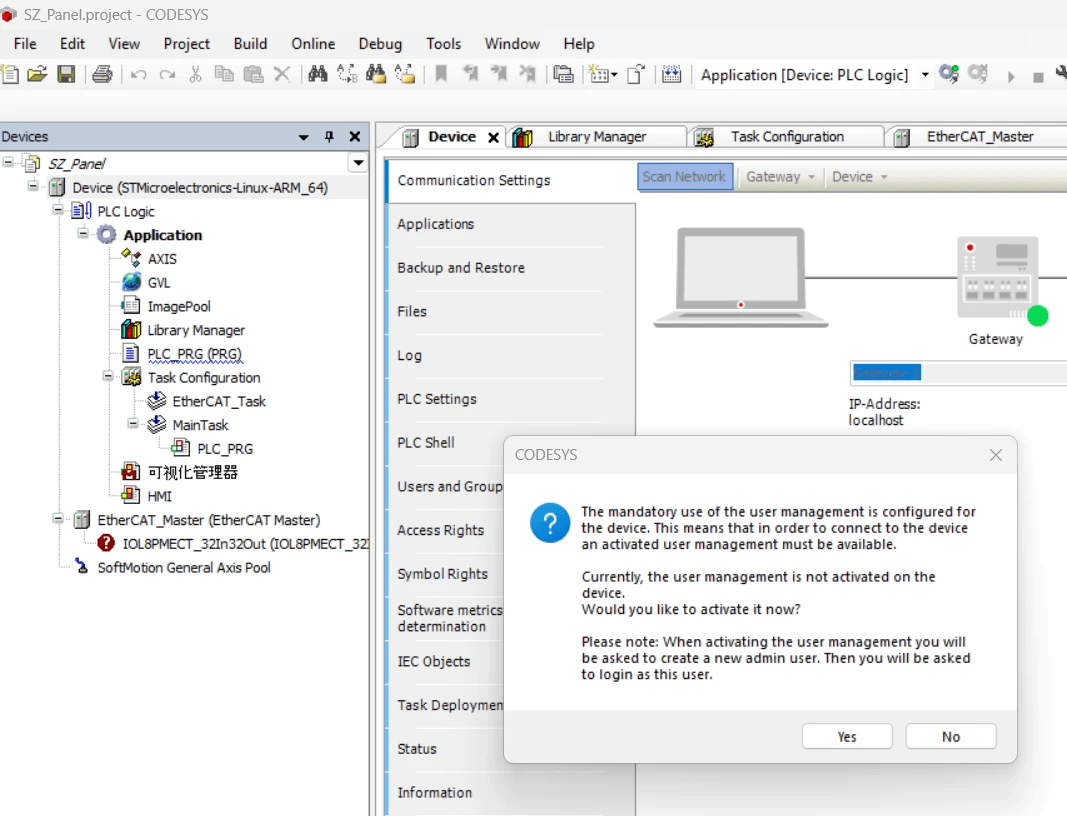Viewport: 1067px width, 816px height.
Task: Open the Gateway dropdown menu
Action: (x=780, y=177)
